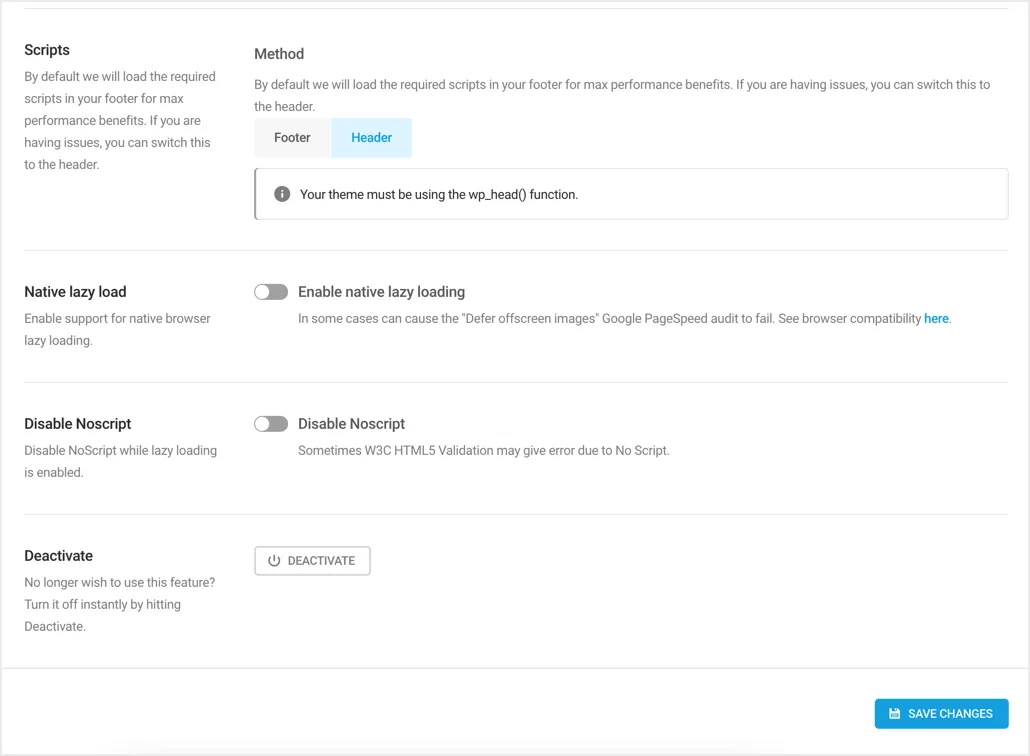The image size is (1030, 756).
Task: Select the Footer script method
Action: click(292, 138)
